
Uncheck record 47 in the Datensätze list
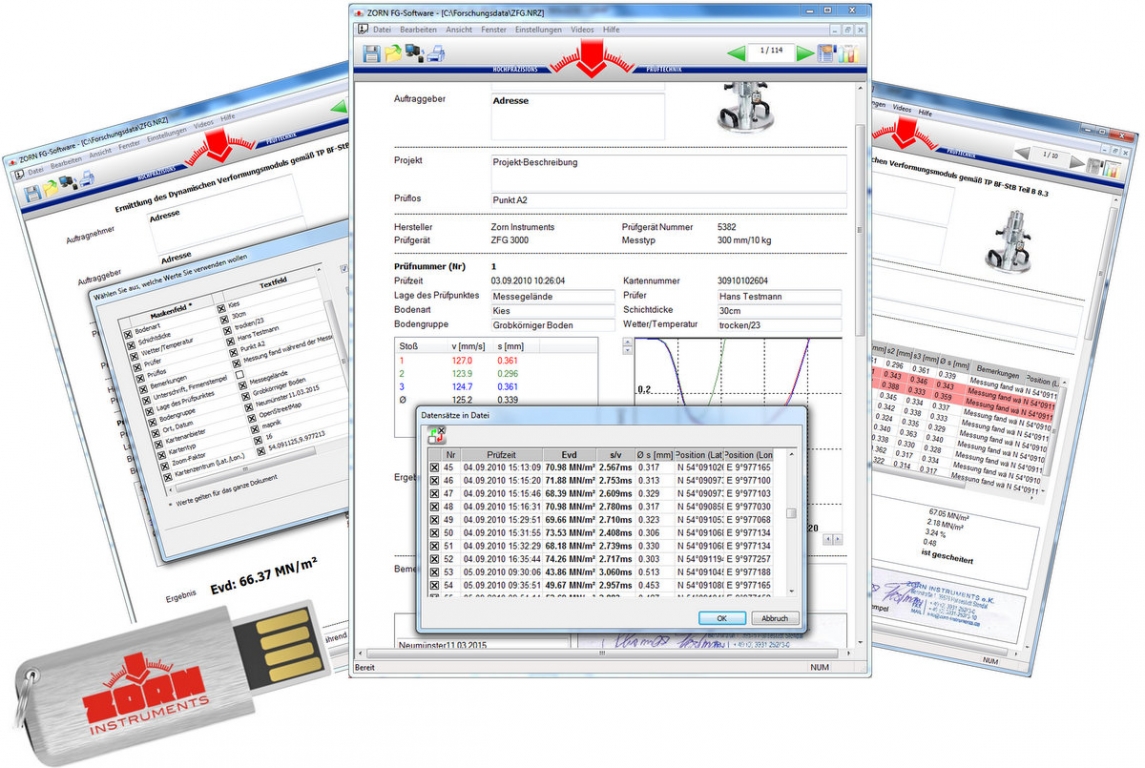[x=434, y=494]
